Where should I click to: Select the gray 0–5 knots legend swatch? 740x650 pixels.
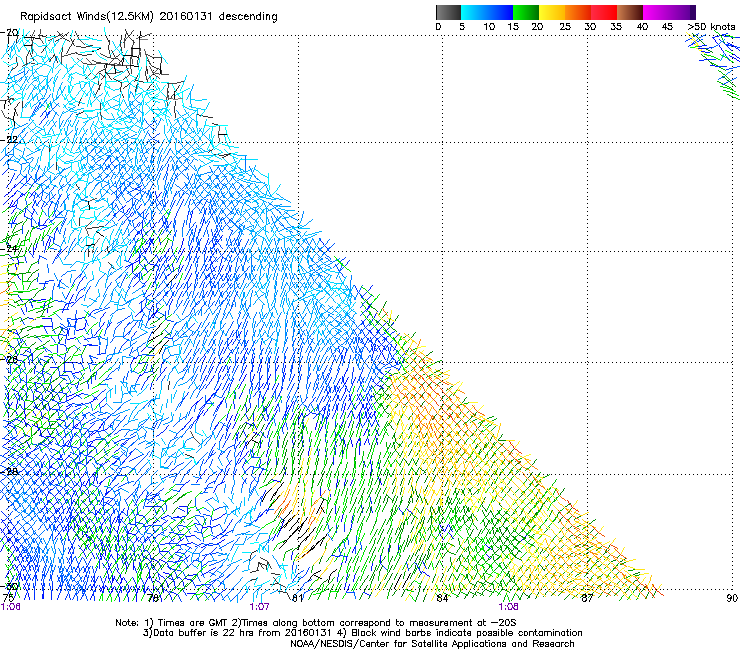pyautogui.click(x=448, y=12)
